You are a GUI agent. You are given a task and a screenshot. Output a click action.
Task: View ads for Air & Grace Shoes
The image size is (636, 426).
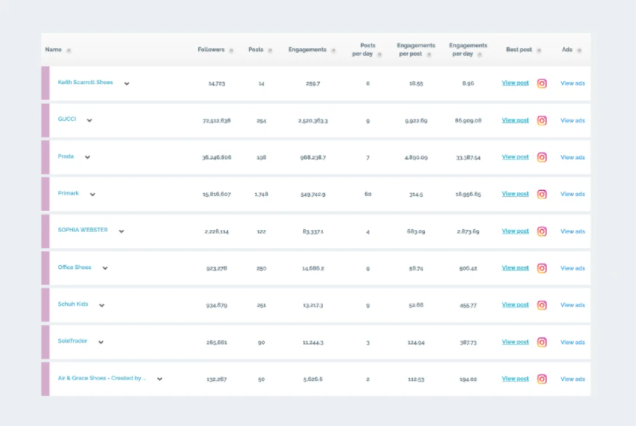[x=573, y=379]
